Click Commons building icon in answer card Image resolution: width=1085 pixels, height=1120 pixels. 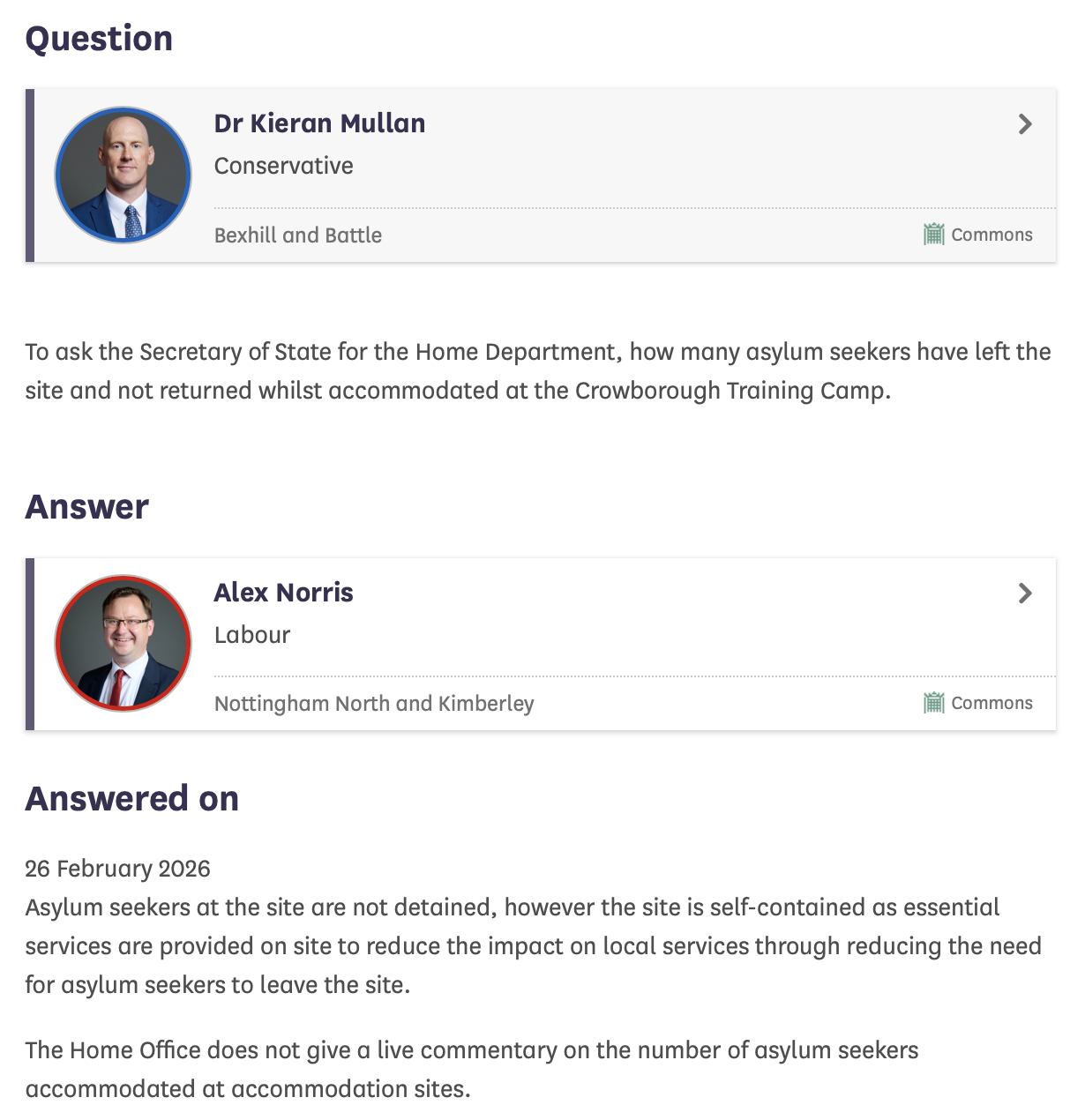[933, 703]
